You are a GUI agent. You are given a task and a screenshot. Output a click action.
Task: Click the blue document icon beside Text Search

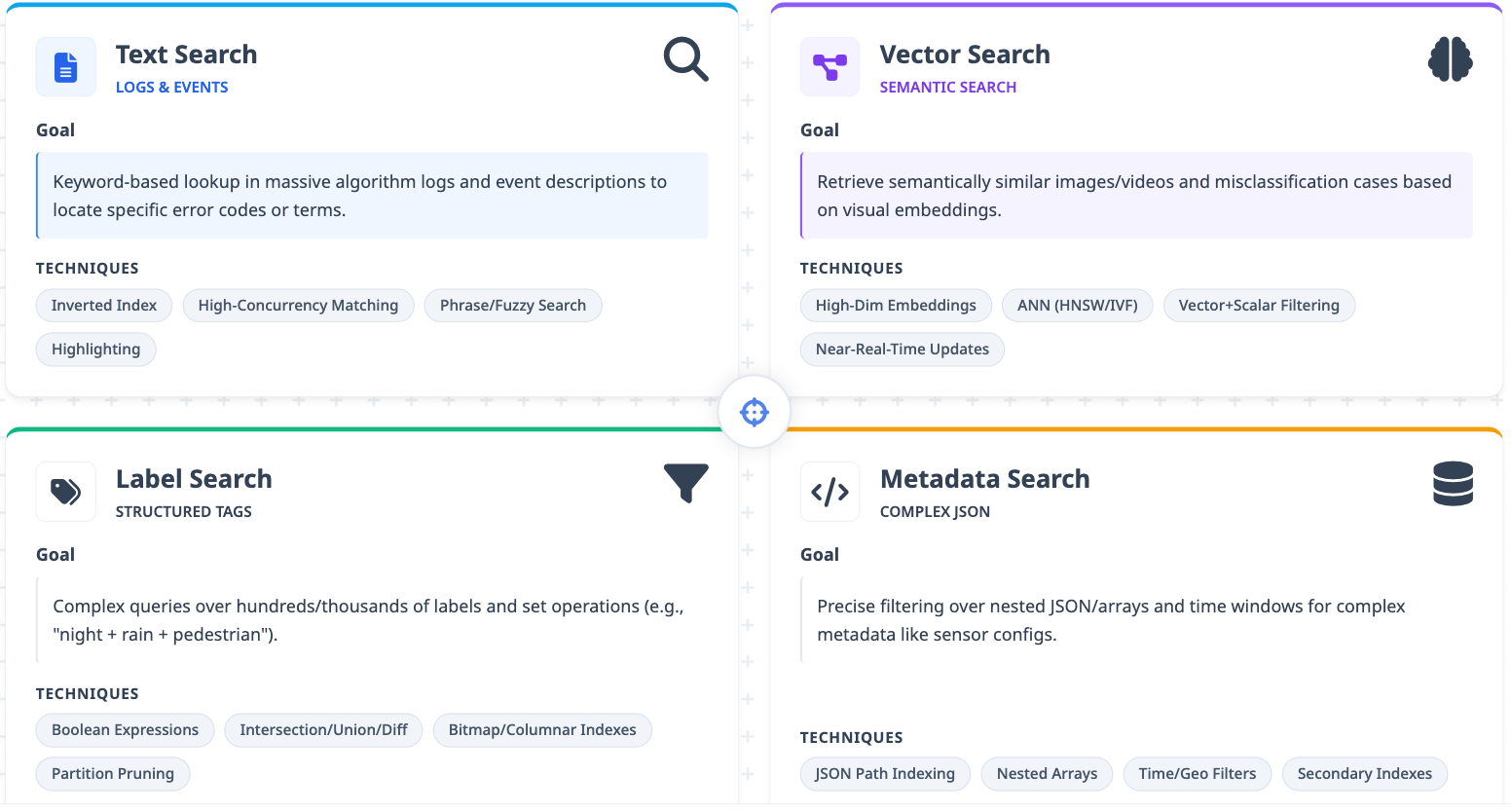click(66, 67)
